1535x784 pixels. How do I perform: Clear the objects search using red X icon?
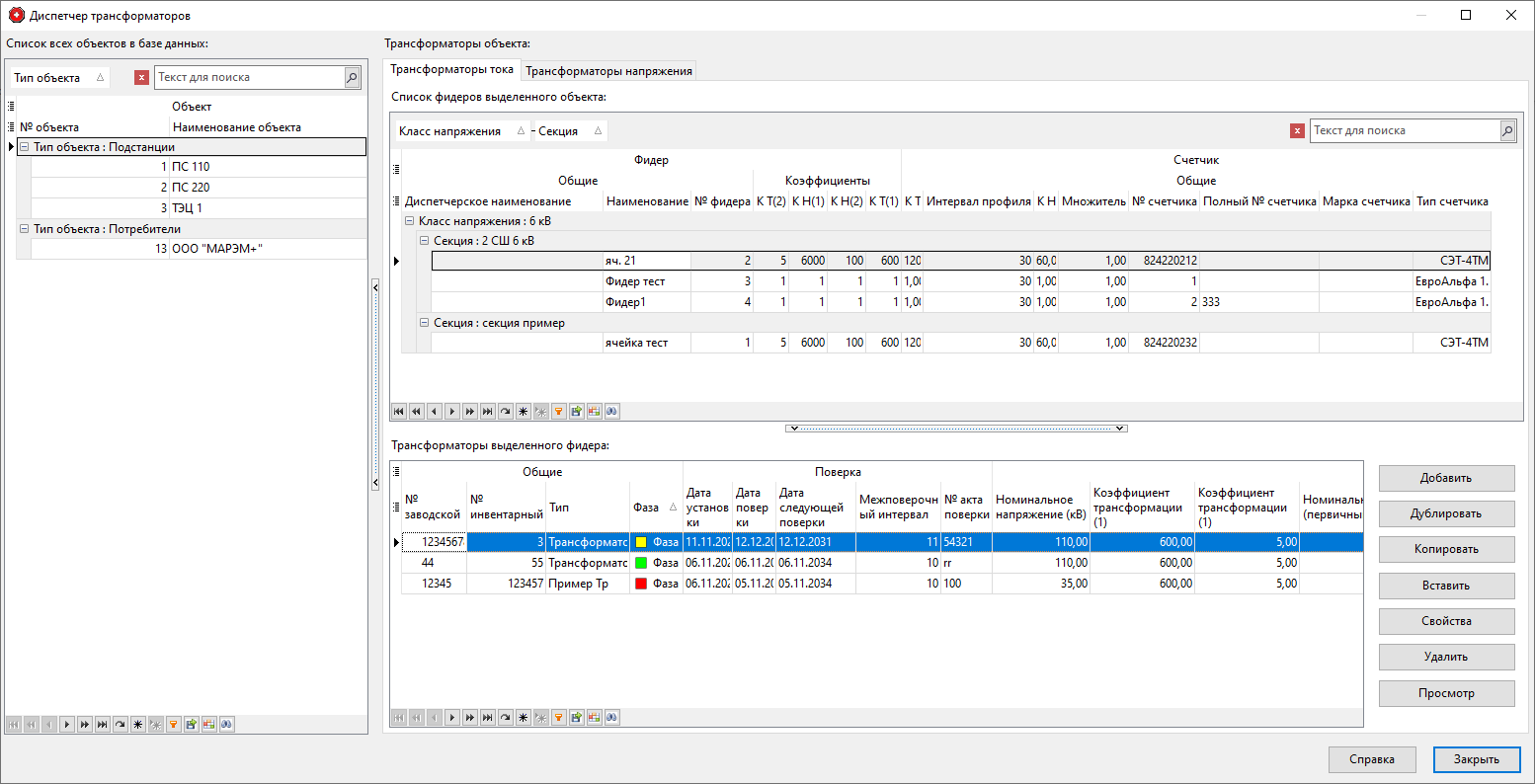[x=140, y=77]
